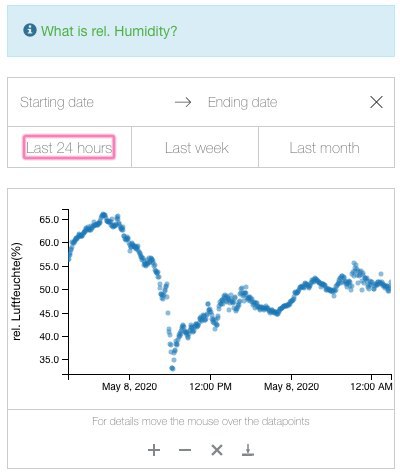
Task: Open the 'What is rel. Humidity?' link
Action: pyautogui.click(x=109, y=31)
